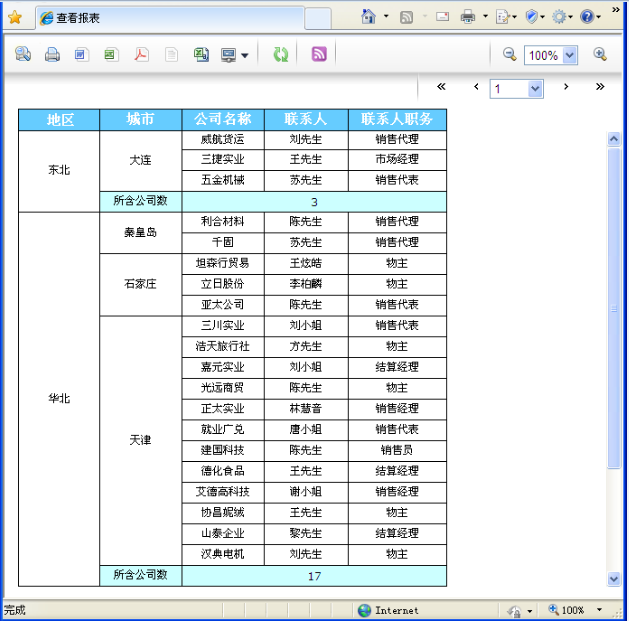
Task: Refresh the report with green arrows icon
Action: 280,54
